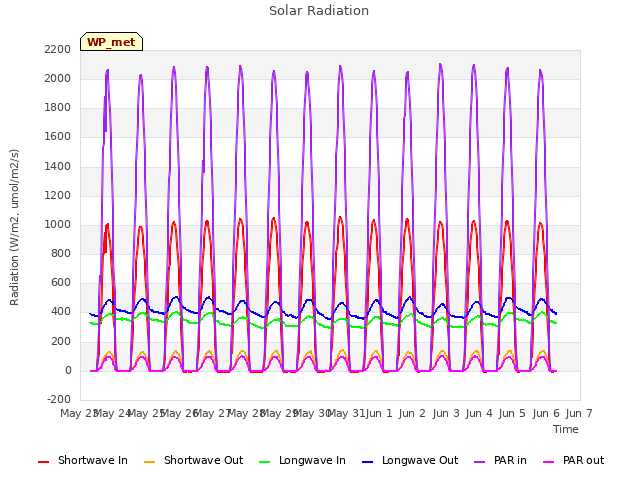Click the 1000 y-axis tick label

[58, 224]
